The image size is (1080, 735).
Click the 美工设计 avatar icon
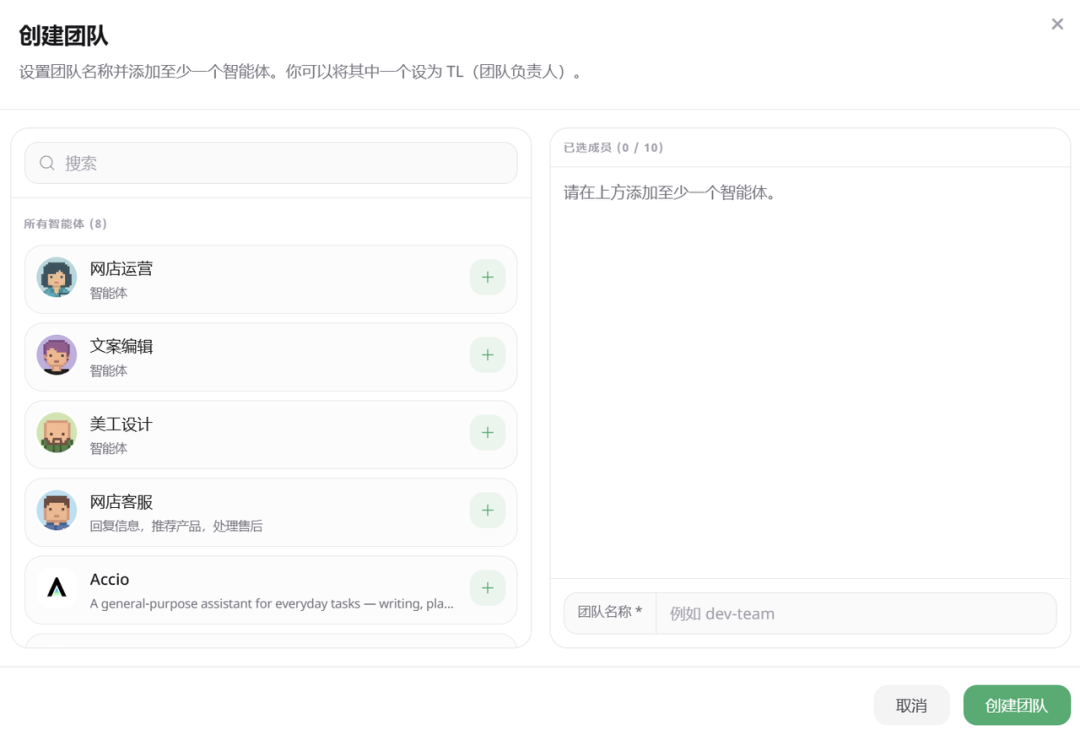(x=56, y=433)
